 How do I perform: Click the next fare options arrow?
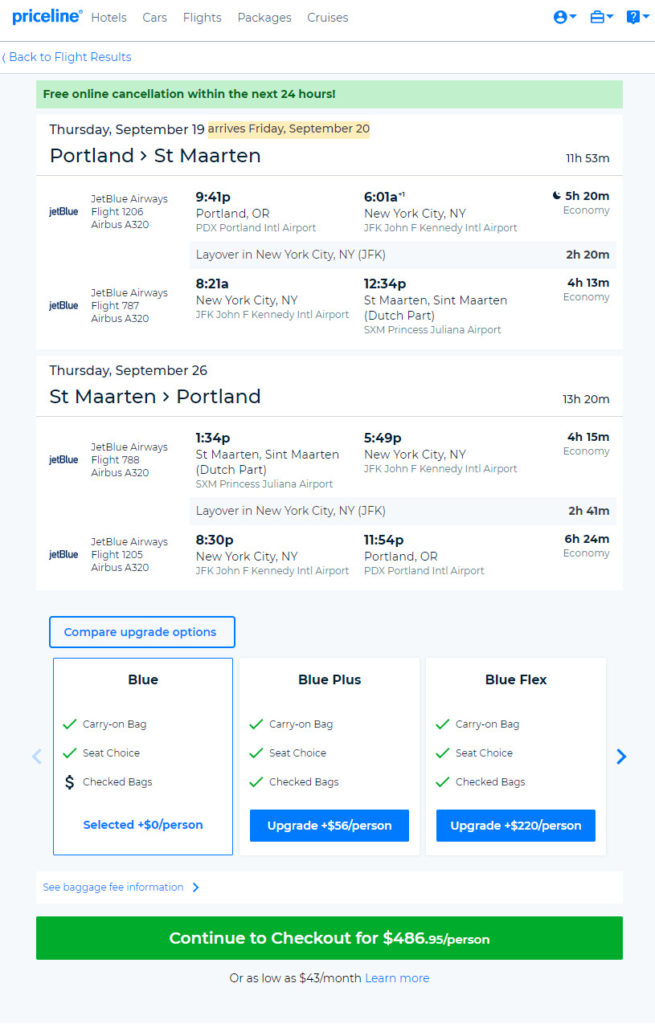[621, 756]
